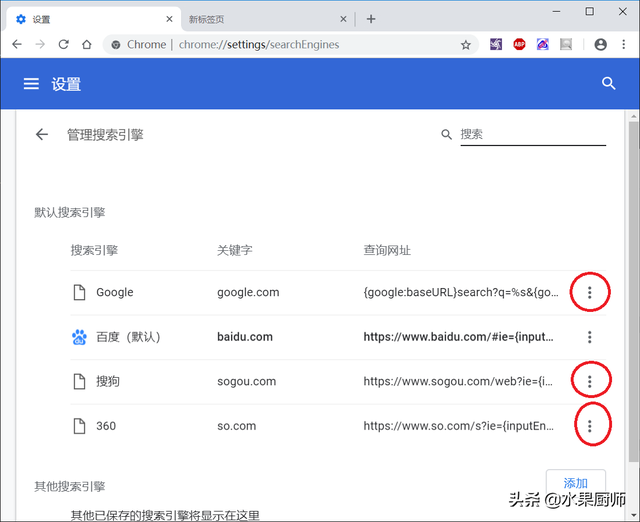Click the baidu.com keyword
Screen dimensions: 640x522
[245, 337]
